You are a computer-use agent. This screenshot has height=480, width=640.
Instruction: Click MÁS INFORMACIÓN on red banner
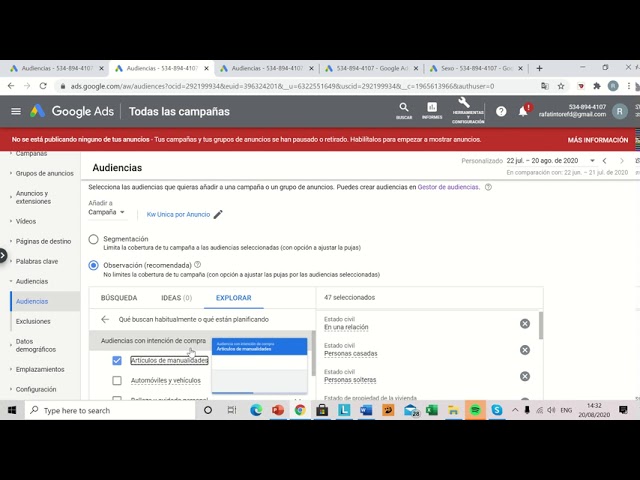pos(597,140)
